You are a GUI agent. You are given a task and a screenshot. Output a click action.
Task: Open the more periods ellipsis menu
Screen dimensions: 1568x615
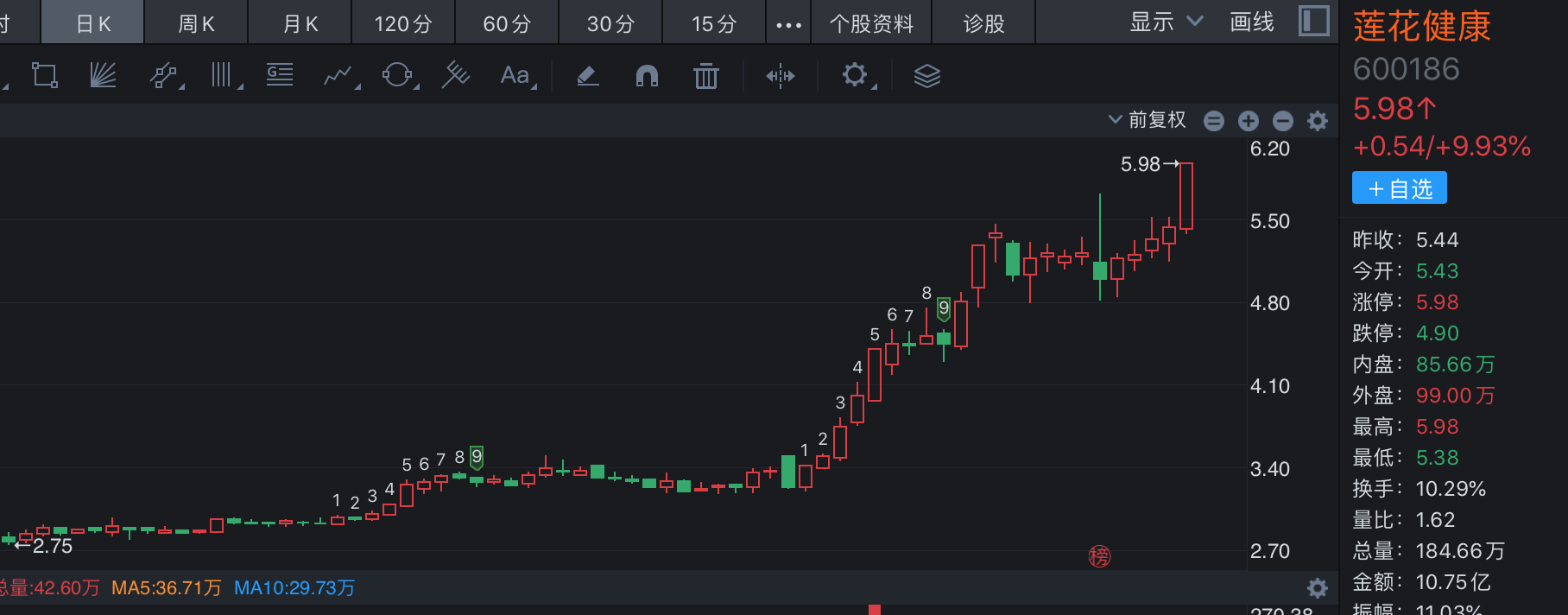pos(788,24)
